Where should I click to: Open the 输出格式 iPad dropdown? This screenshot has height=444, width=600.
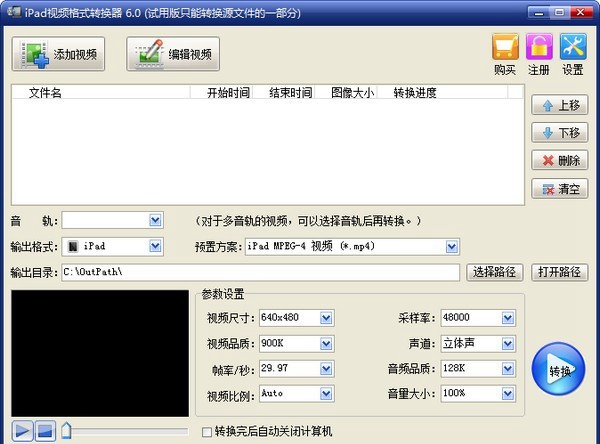[x=155, y=246]
